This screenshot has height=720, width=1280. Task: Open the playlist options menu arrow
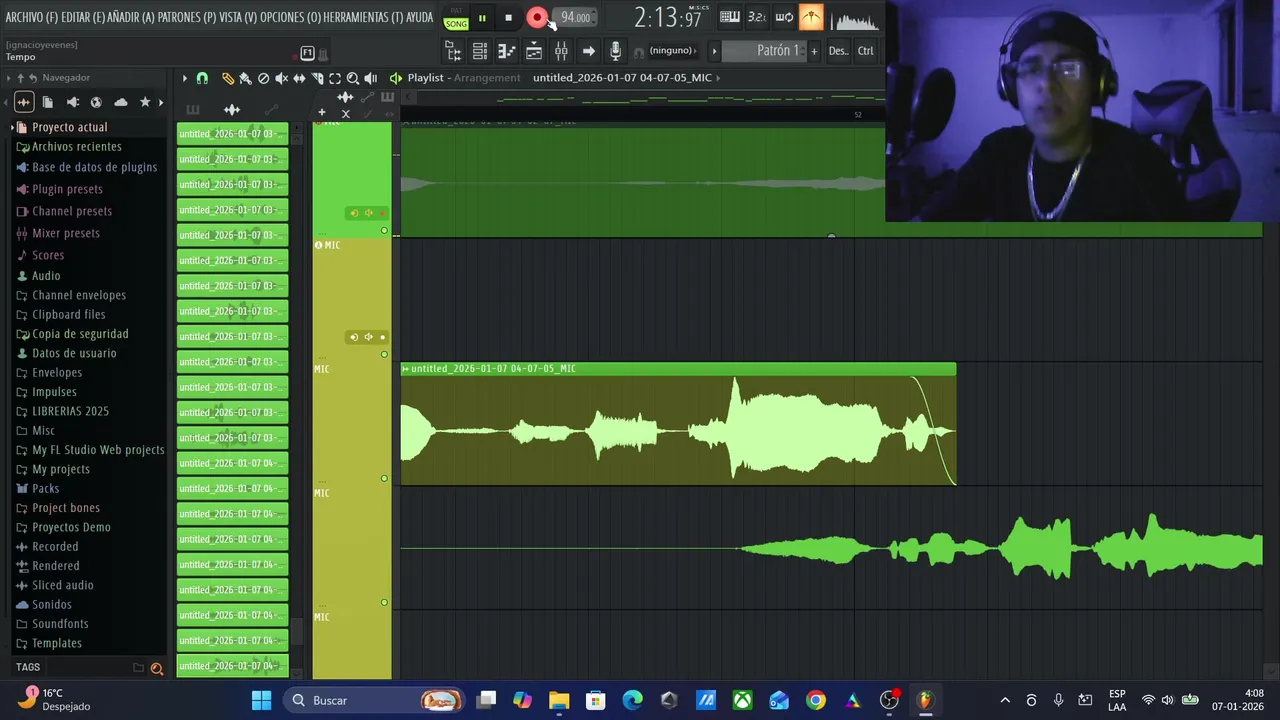(x=184, y=78)
